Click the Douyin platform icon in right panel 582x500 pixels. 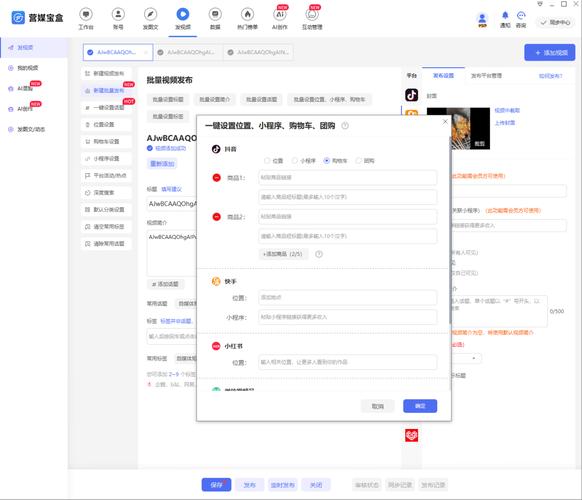[411, 95]
